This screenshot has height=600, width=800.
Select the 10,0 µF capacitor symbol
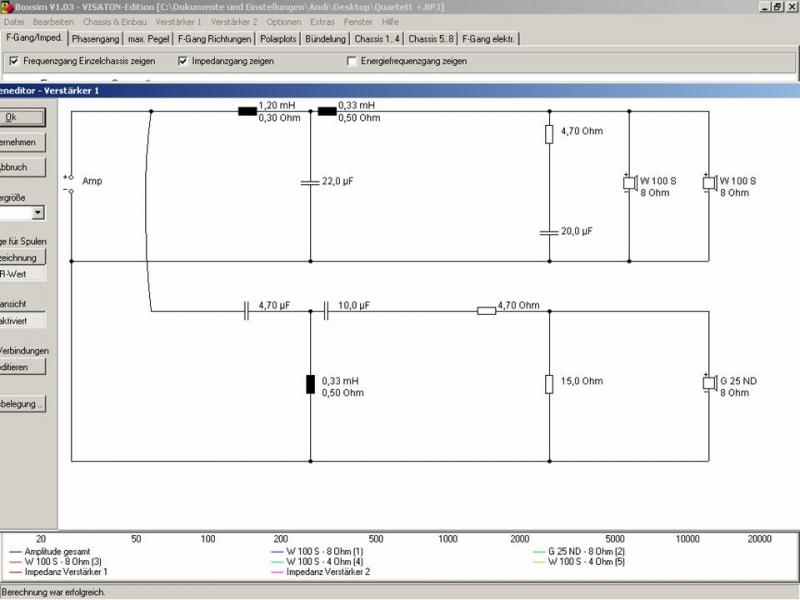coord(326,311)
